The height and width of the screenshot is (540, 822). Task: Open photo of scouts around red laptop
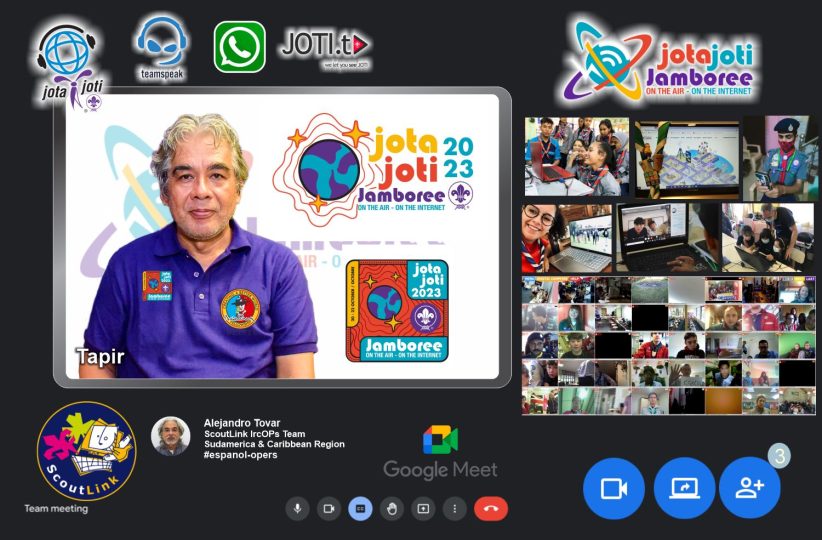click(577, 157)
